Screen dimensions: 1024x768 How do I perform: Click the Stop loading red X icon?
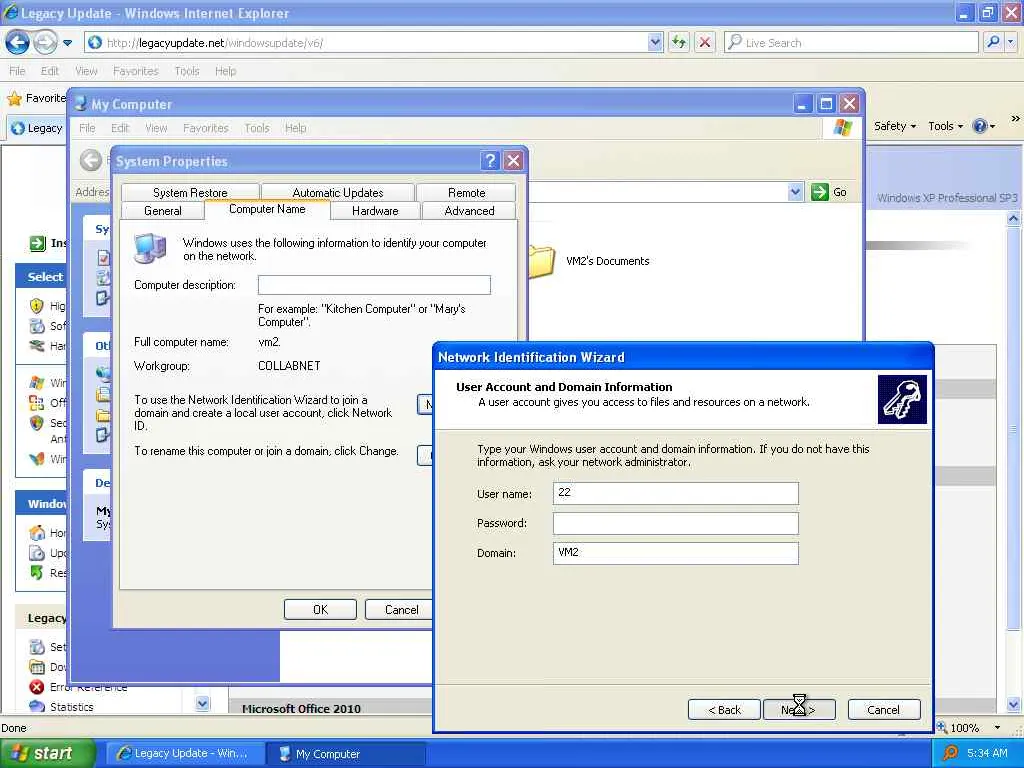coord(705,42)
